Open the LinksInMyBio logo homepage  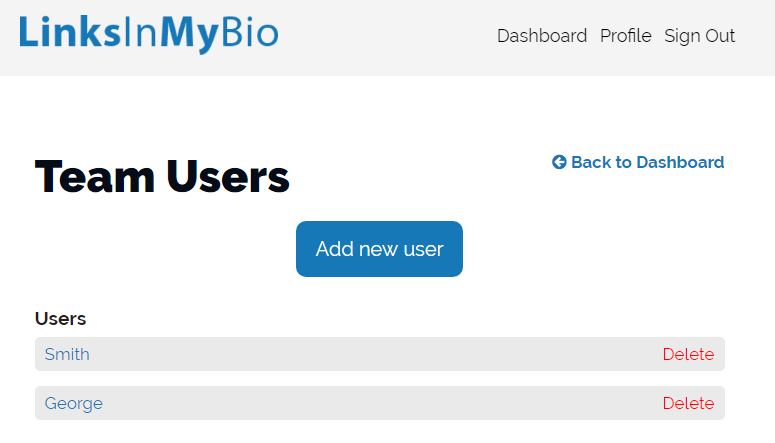click(x=149, y=34)
